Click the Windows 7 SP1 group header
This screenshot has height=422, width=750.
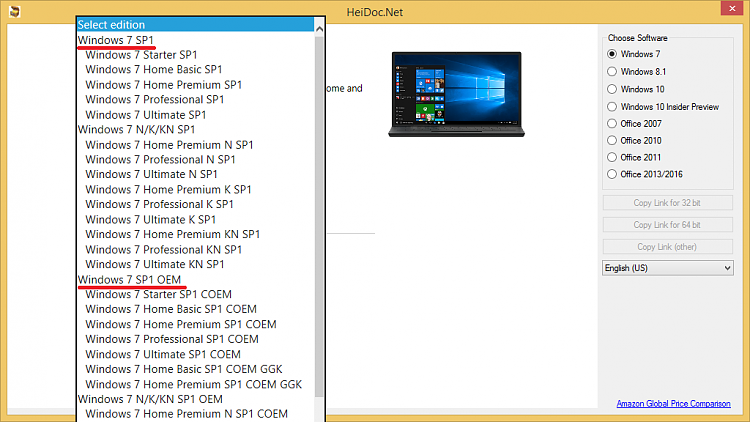pos(116,40)
